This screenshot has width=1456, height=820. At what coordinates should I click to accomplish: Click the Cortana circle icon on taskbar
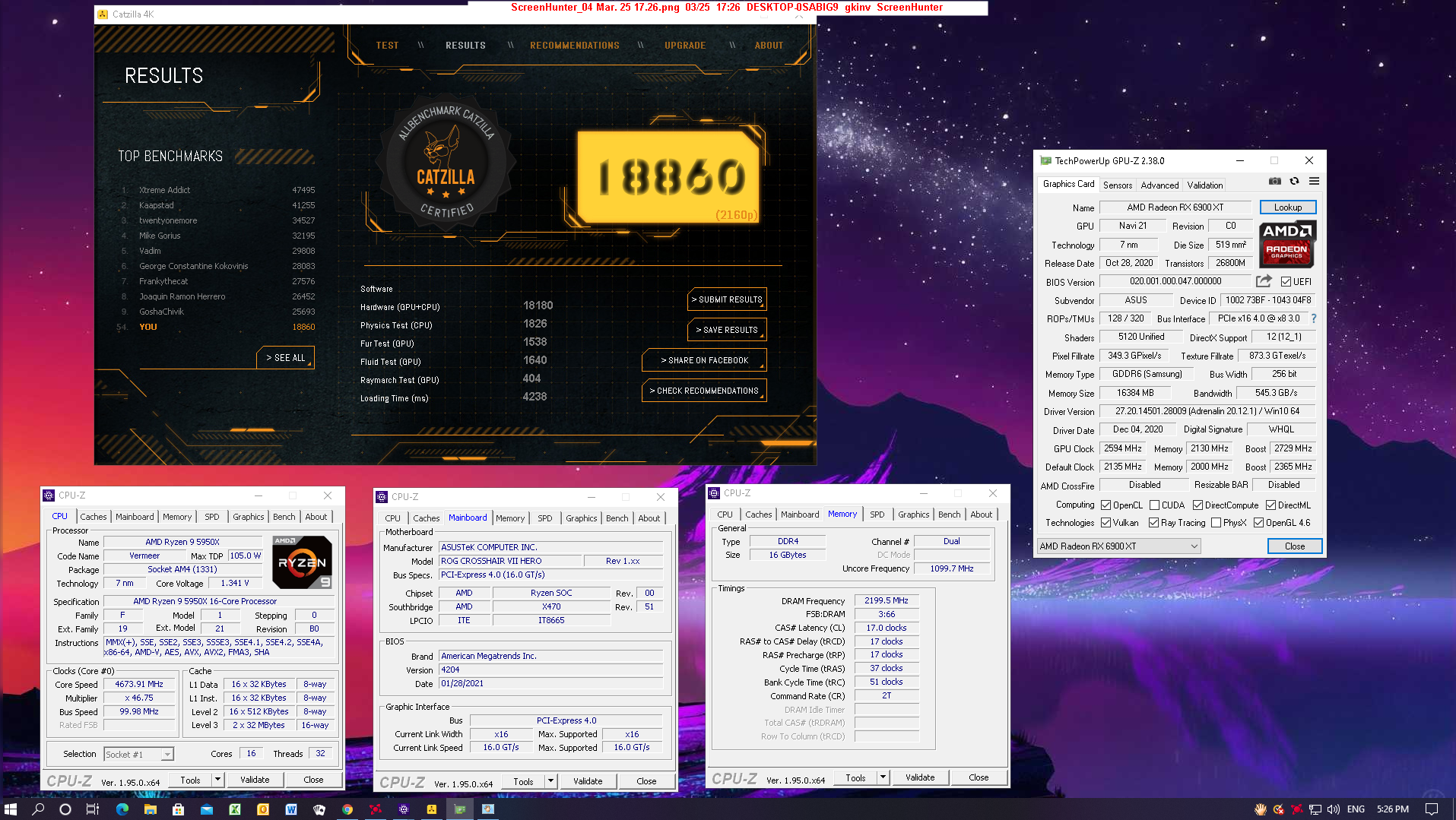point(65,809)
